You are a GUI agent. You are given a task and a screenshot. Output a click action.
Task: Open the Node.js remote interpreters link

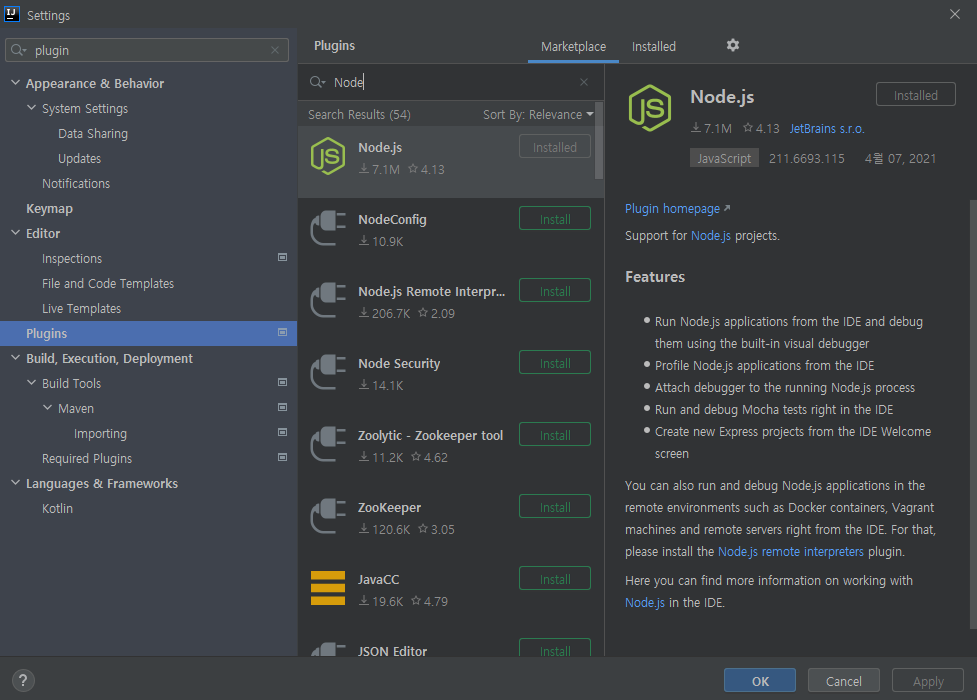(791, 552)
